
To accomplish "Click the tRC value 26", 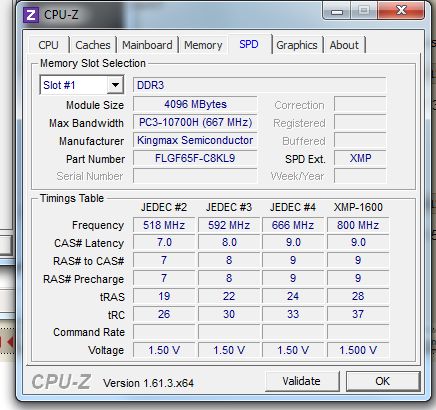I will (164, 314).
